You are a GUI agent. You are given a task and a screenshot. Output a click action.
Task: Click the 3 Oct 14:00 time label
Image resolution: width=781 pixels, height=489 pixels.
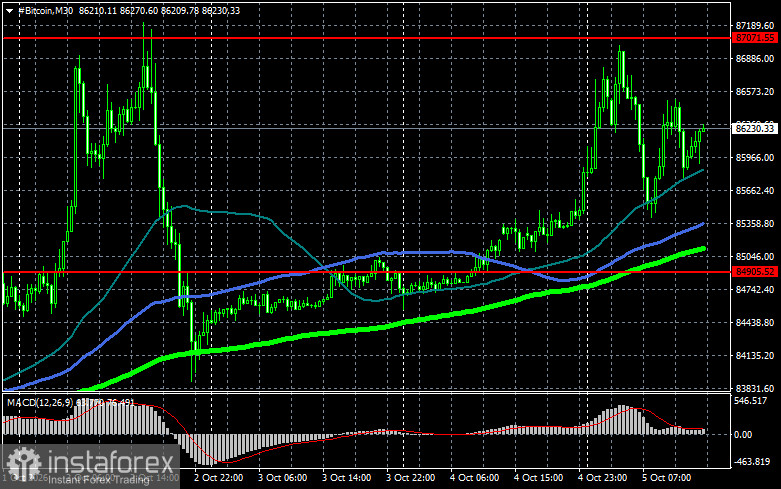pyautogui.click(x=346, y=478)
